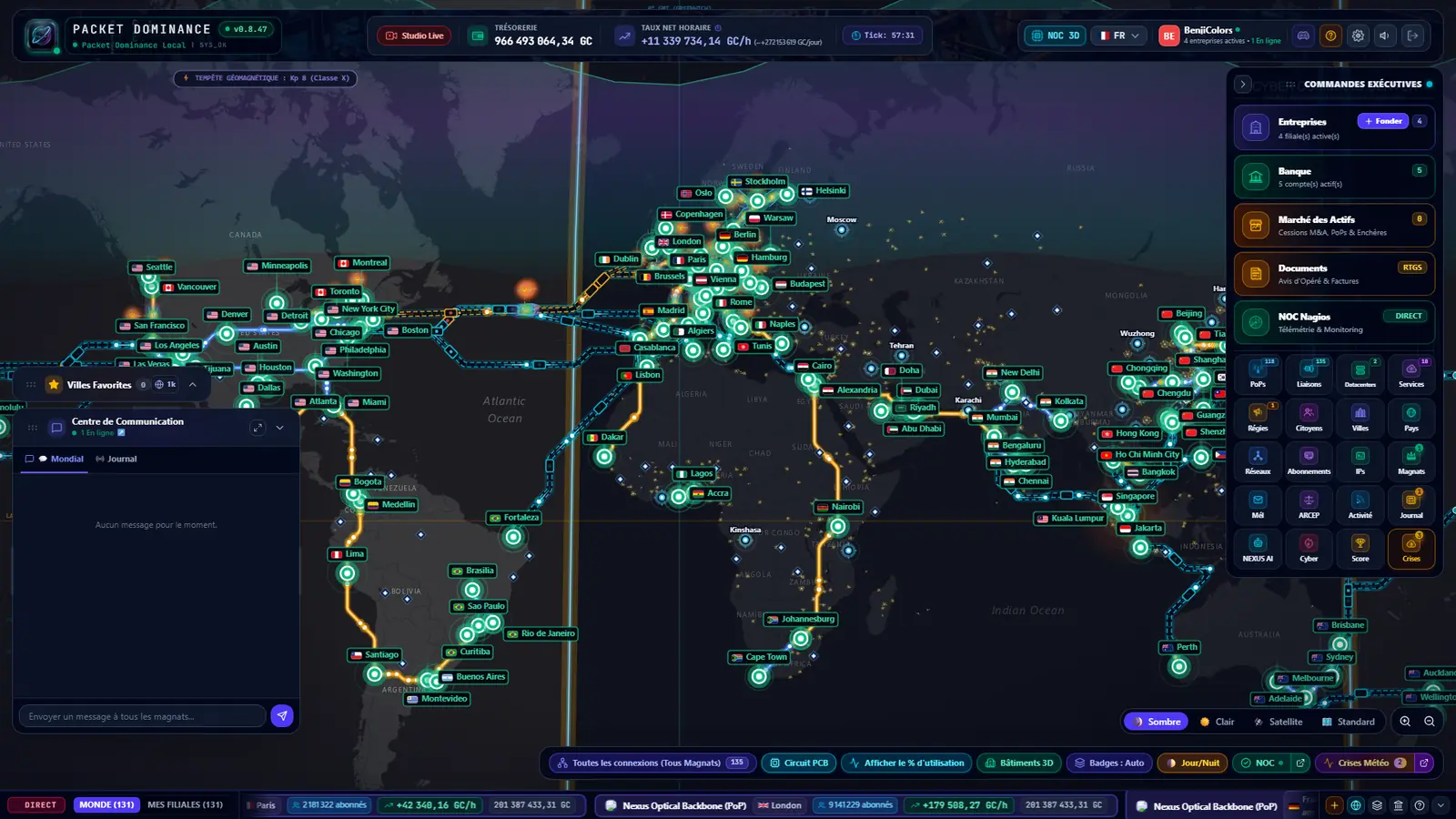Open the Score trophy icon

(1360, 549)
